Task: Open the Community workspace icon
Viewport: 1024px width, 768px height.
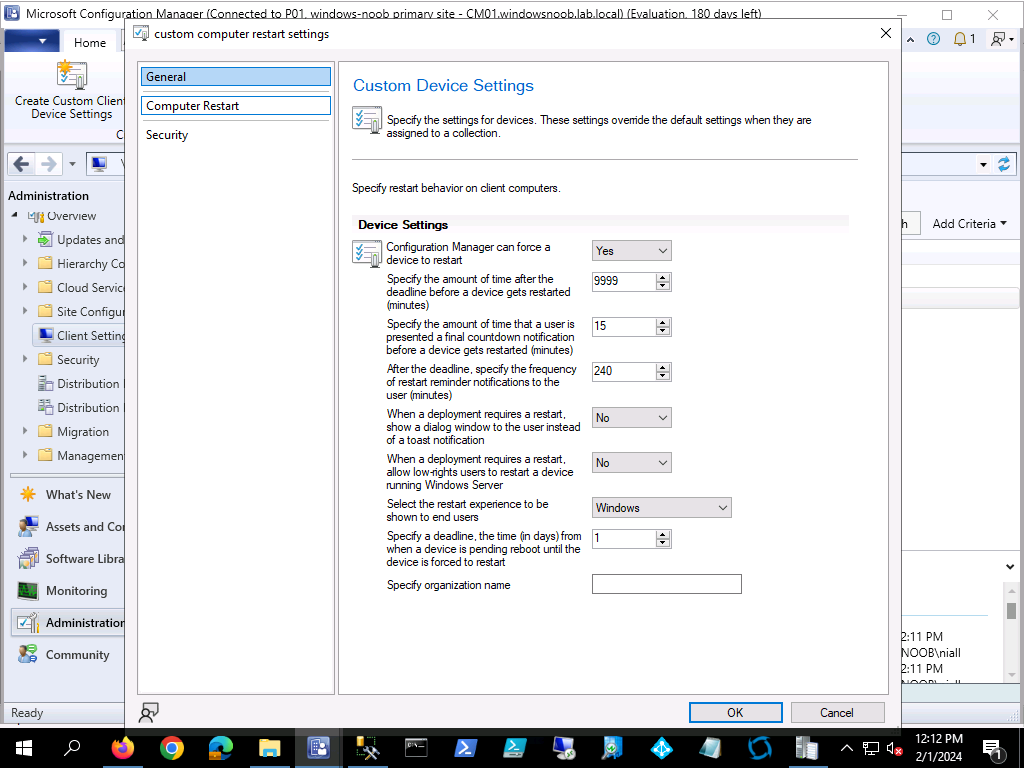Action: (x=28, y=655)
